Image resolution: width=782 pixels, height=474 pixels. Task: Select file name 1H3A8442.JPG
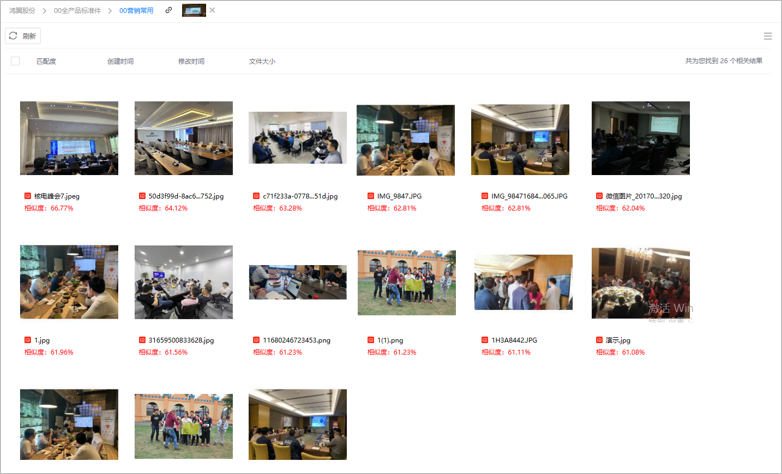point(514,340)
